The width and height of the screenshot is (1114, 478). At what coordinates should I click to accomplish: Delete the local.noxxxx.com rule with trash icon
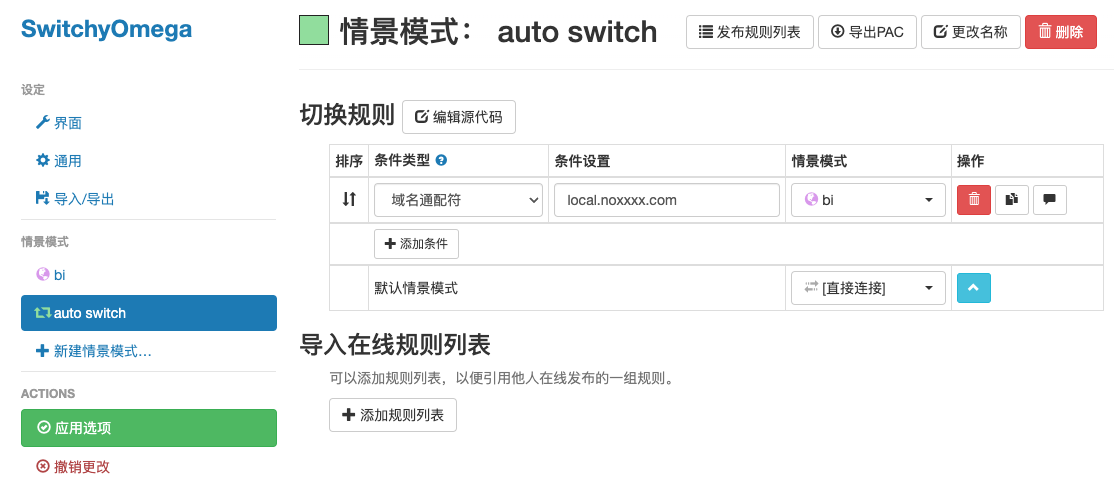[974, 200]
